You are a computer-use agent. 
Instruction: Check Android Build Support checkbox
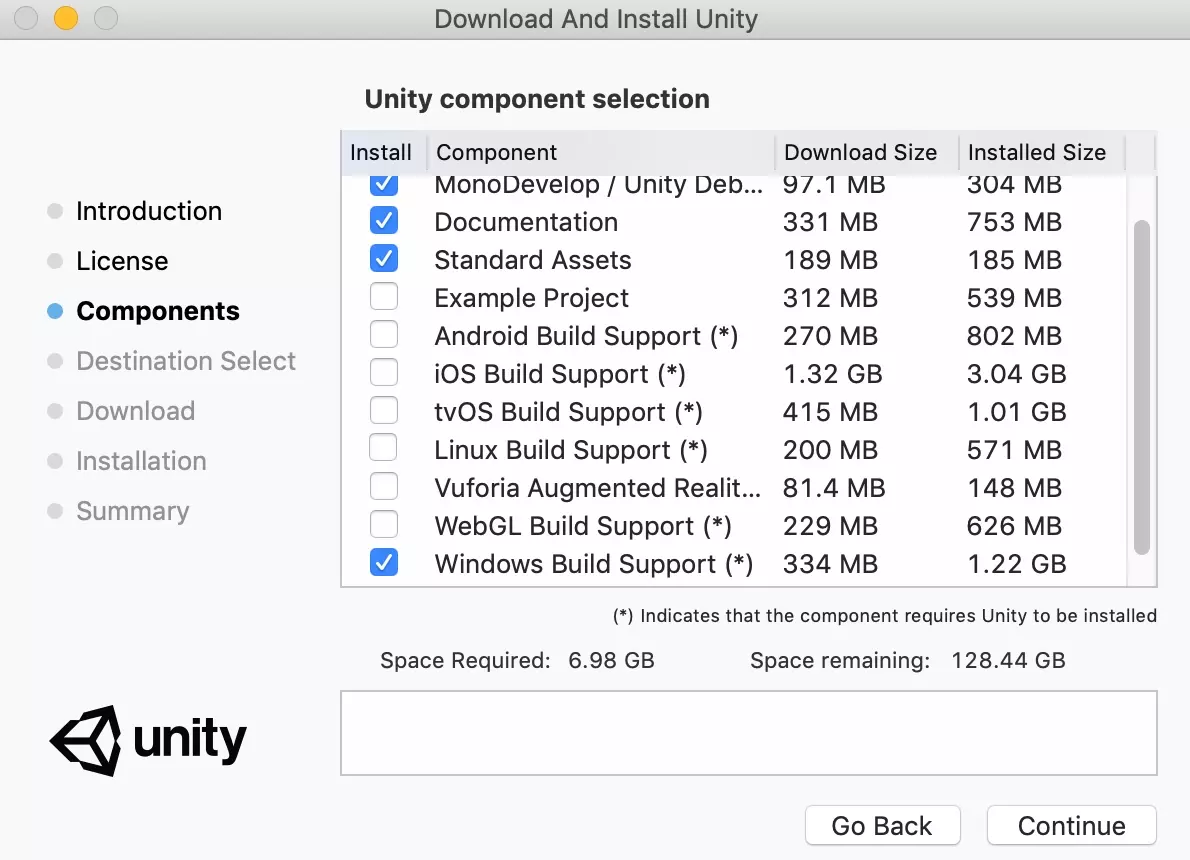384,335
